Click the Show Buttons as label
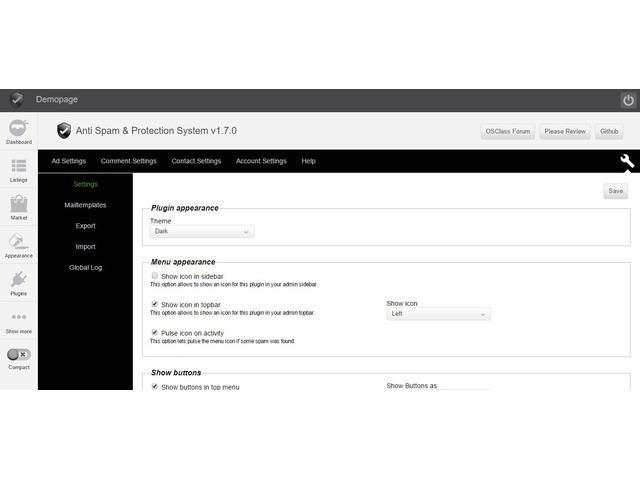Screen dimensions: 640x480 pyautogui.click(x=411, y=386)
